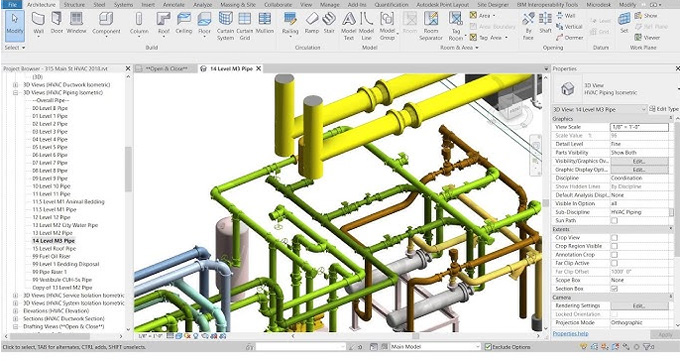The width and height of the screenshot is (680, 361).
Task: Open the Properties help link
Action: click(x=570, y=333)
